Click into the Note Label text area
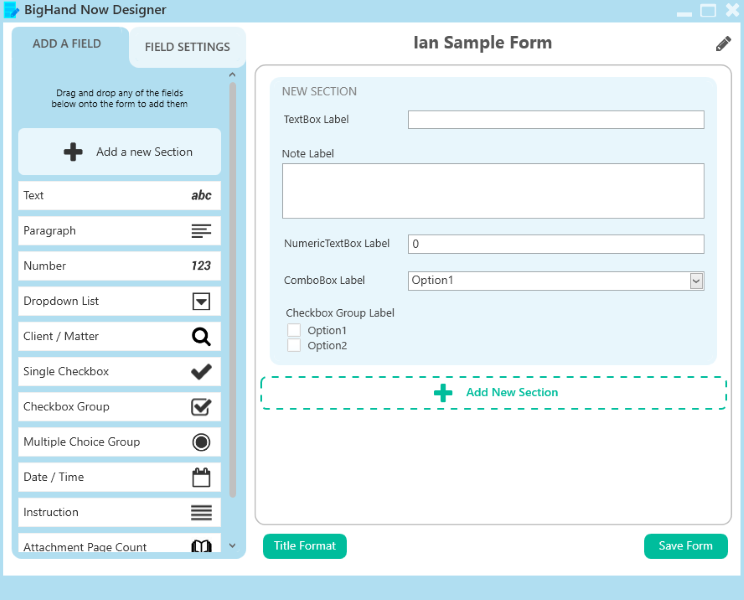 tap(493, 191)
